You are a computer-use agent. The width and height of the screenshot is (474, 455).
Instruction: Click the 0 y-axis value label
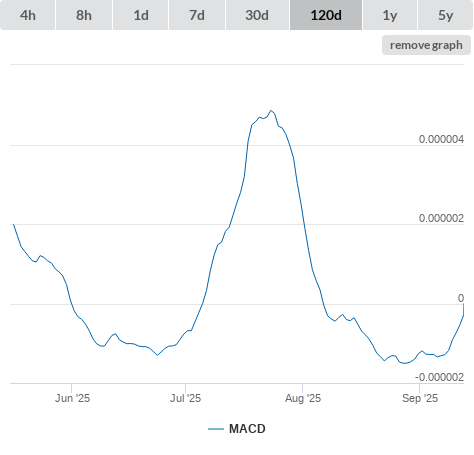tap(461, 298)
